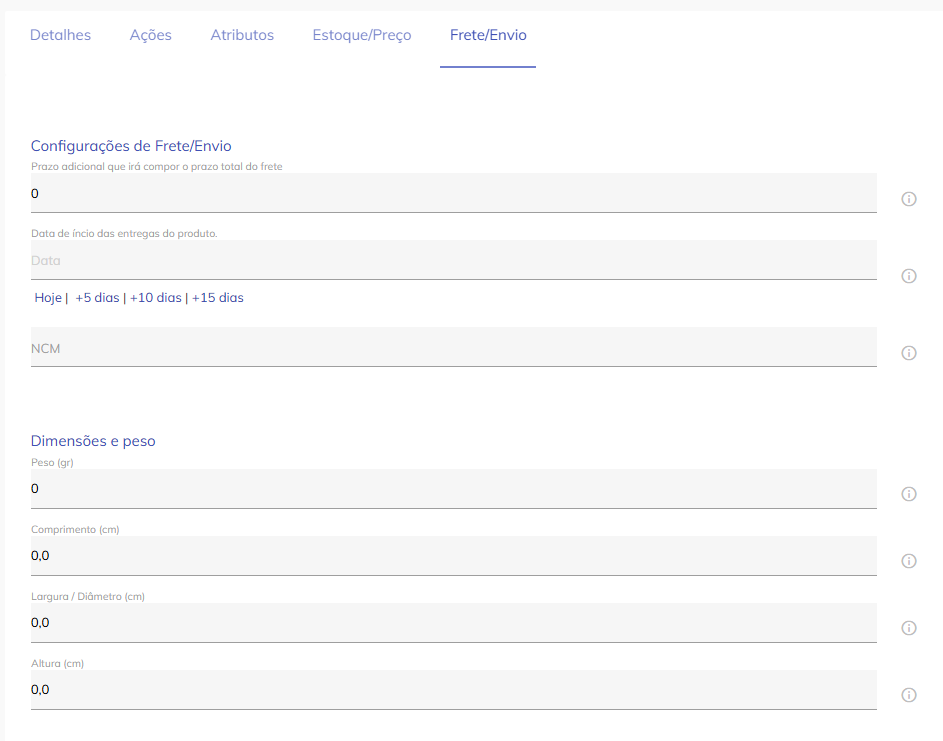
Task: Open the Ações tab
Action: tap(151, 35)
